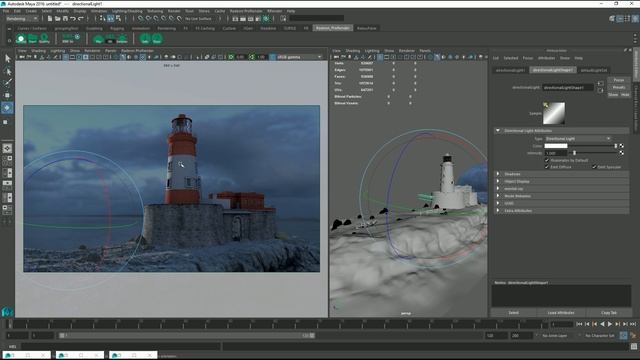Toggle Emit Diffuse checkbox
The height and width of the screenshot is (360, 640).
pos(547,167)
